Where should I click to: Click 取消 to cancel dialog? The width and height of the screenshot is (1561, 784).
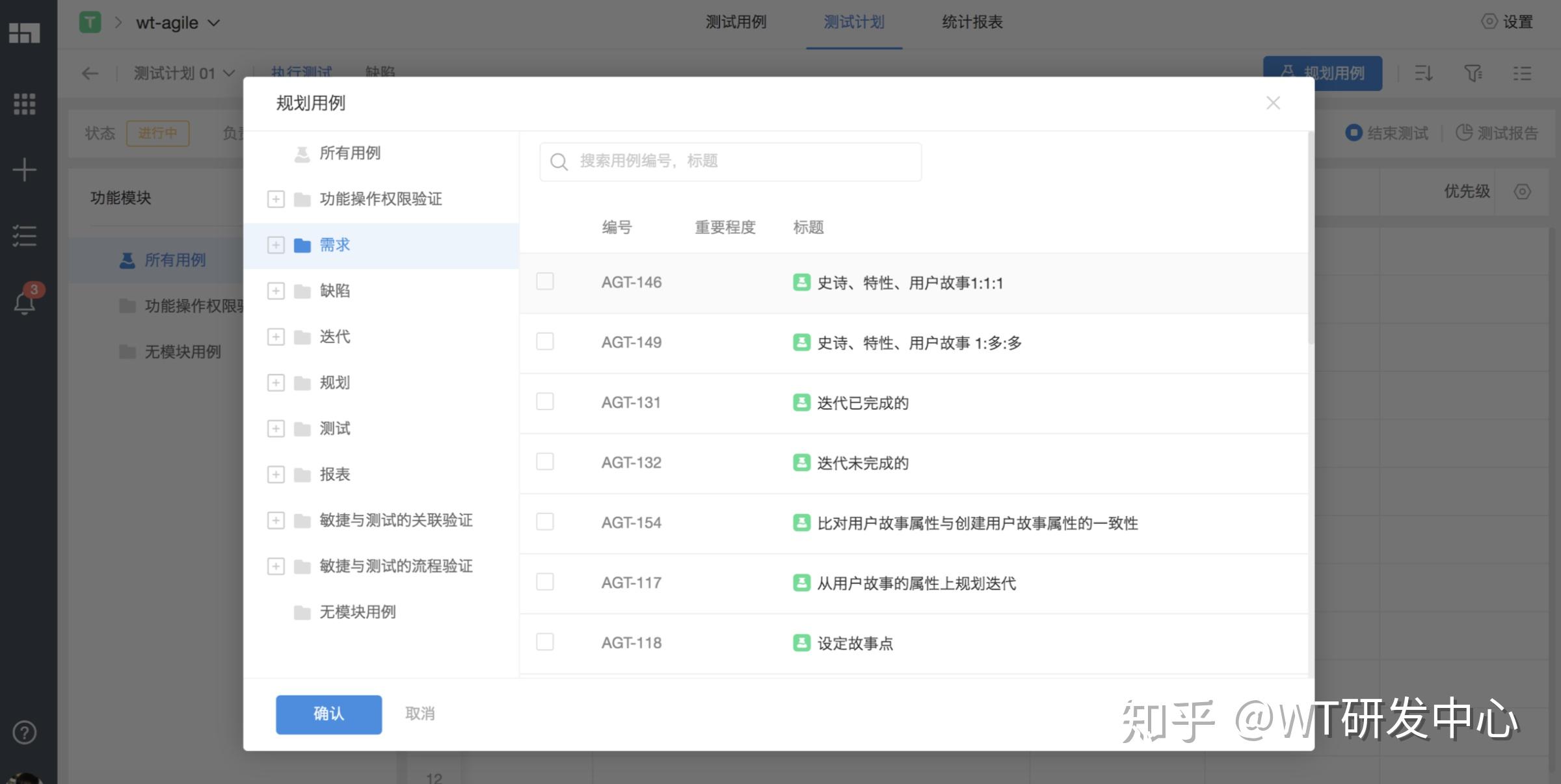coord(420,714)
